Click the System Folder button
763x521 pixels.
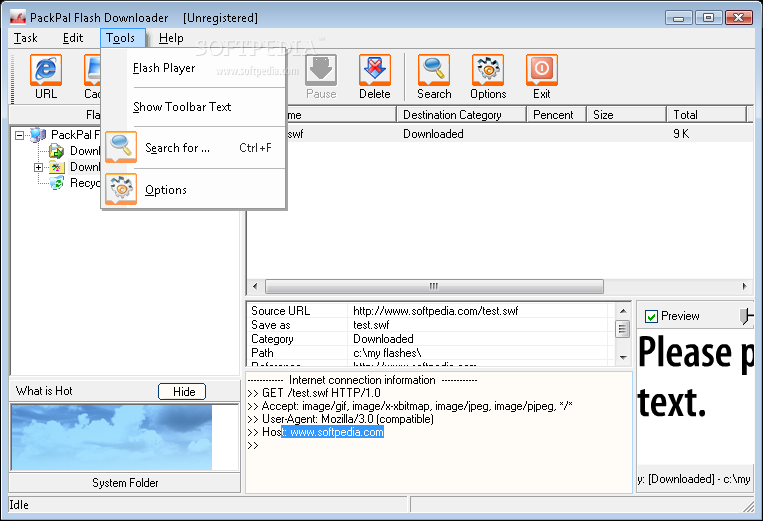click(125, 483)
